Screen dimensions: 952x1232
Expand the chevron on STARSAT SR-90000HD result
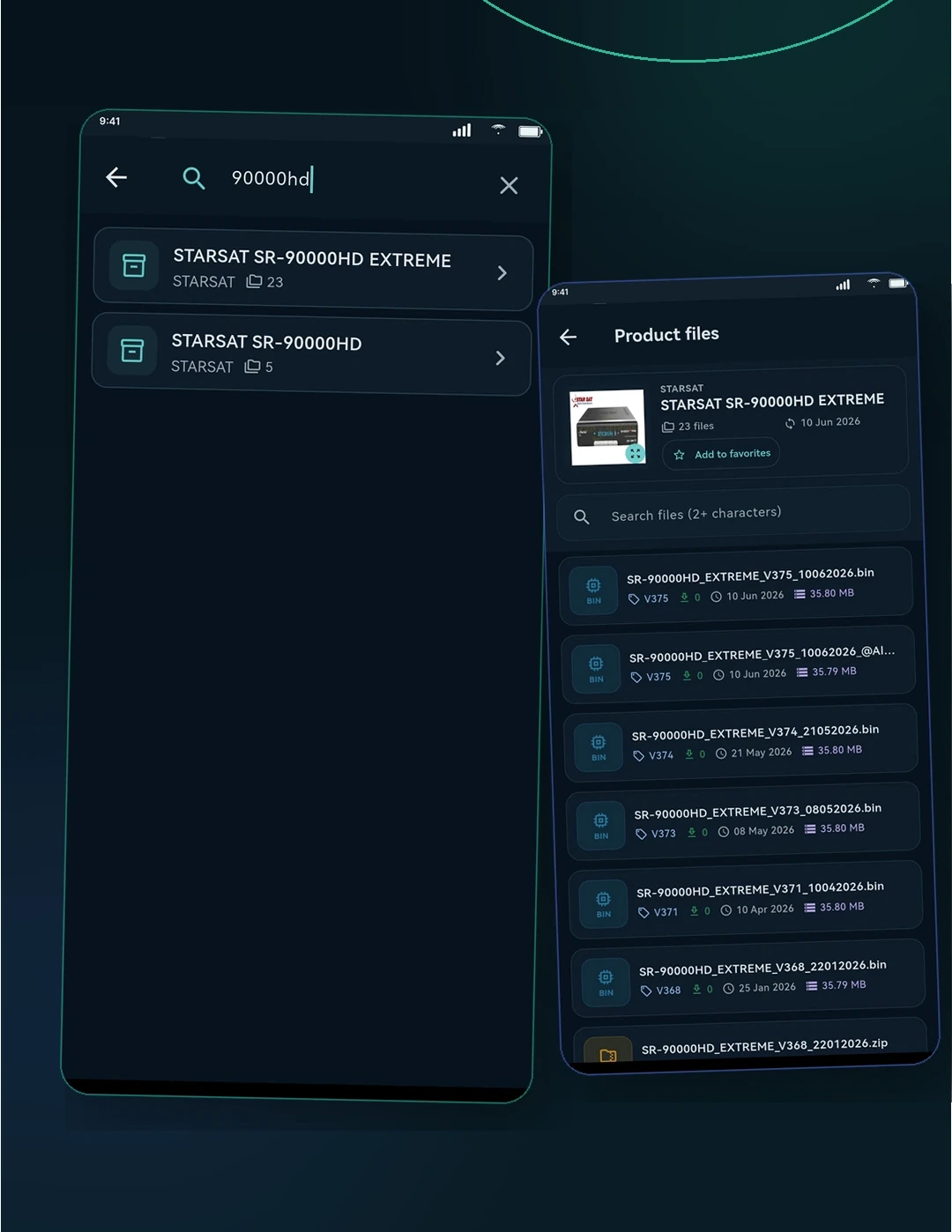point(501,358)
